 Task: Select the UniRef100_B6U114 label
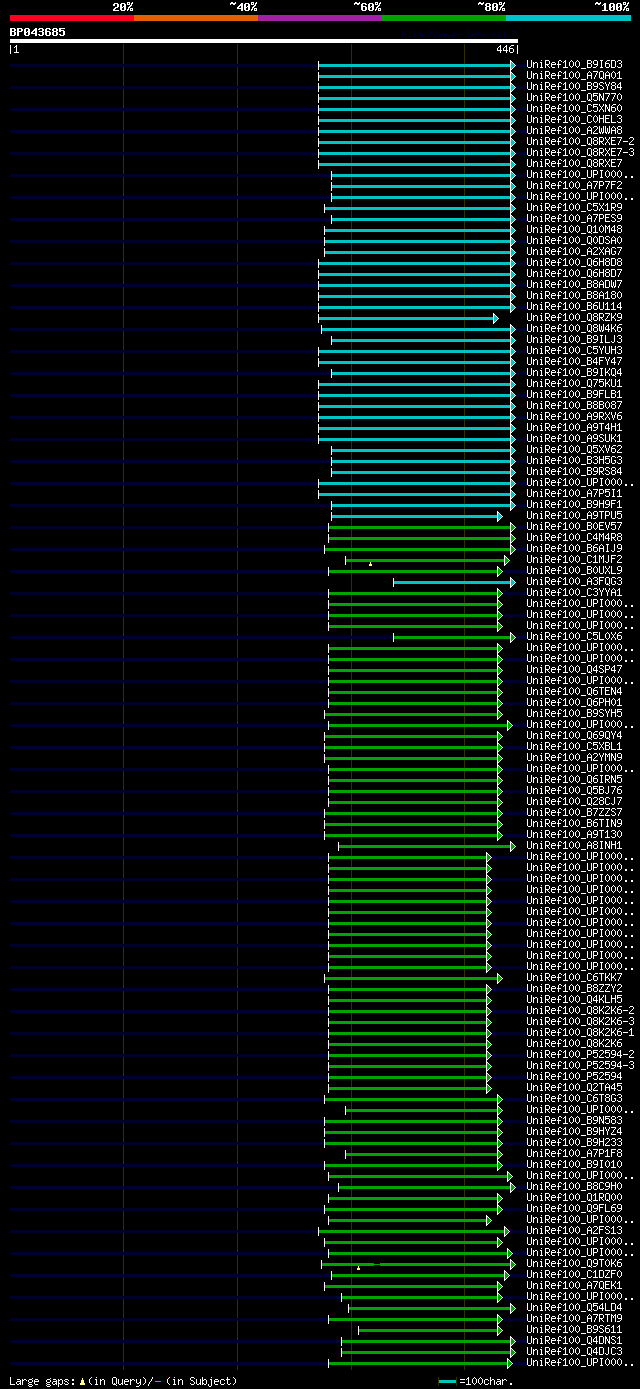tap(574, 307)
